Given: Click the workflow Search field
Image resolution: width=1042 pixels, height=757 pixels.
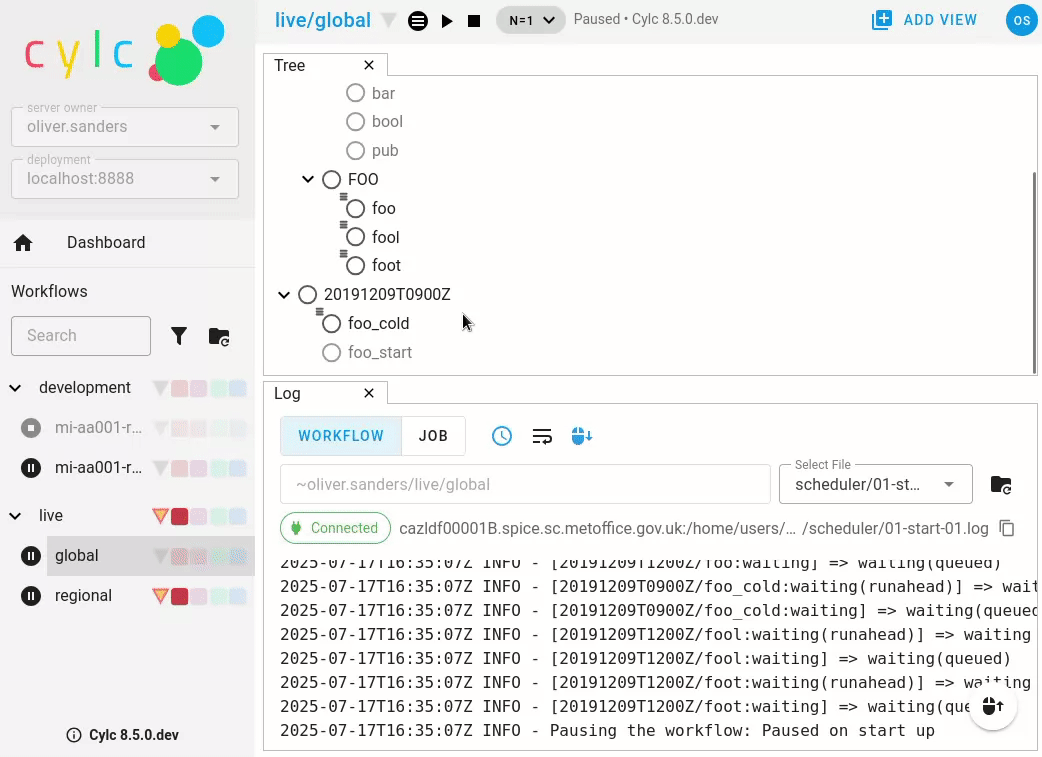Looking at the screenshot, I should [81, 336].
